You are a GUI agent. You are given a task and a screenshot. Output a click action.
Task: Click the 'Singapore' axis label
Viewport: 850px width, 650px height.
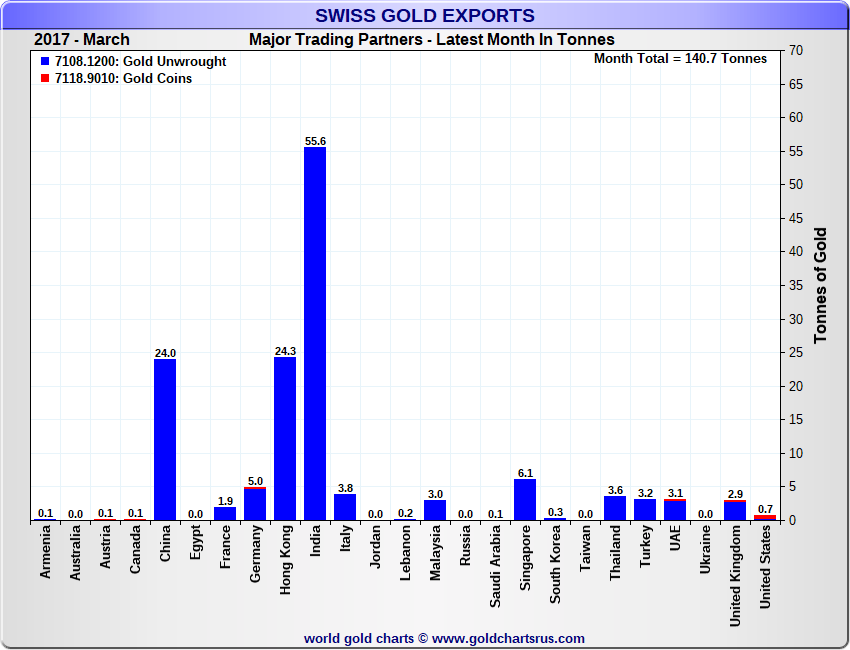(x=526, y=558)
